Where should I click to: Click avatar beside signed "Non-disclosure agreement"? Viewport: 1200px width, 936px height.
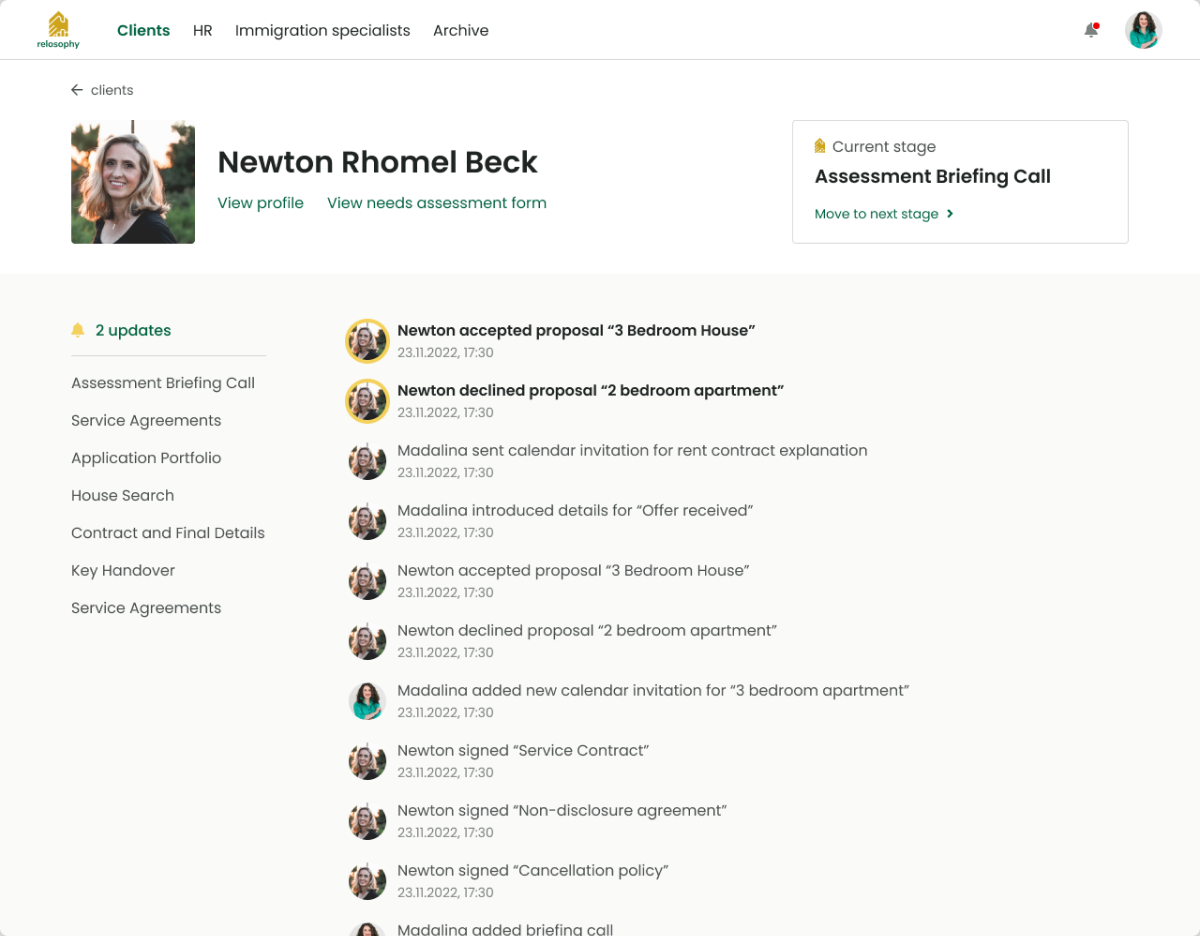[x=367, y=821]
